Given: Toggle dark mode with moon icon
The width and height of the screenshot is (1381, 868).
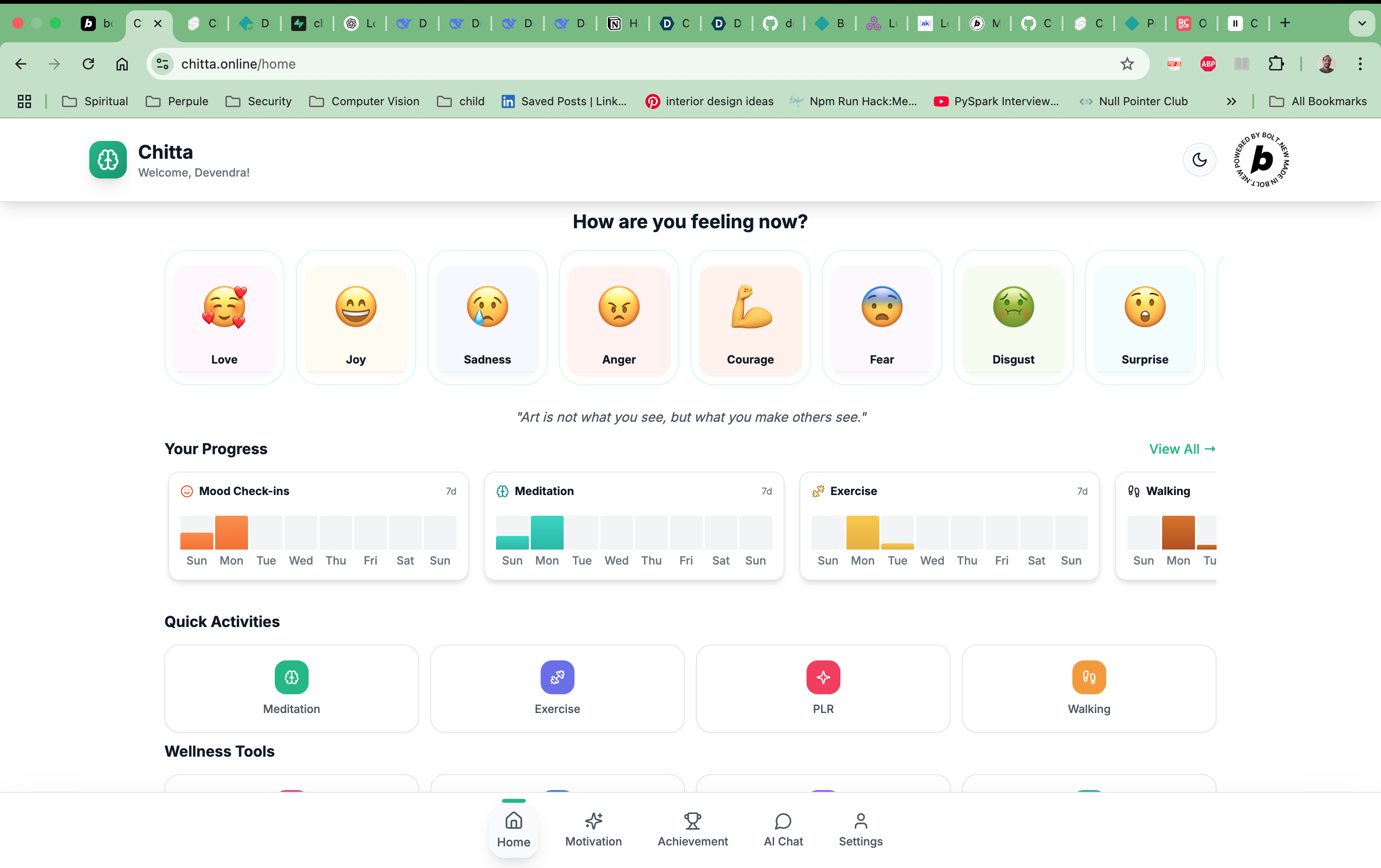Looking at the screenshot, I should click(x=1199, y=159).
